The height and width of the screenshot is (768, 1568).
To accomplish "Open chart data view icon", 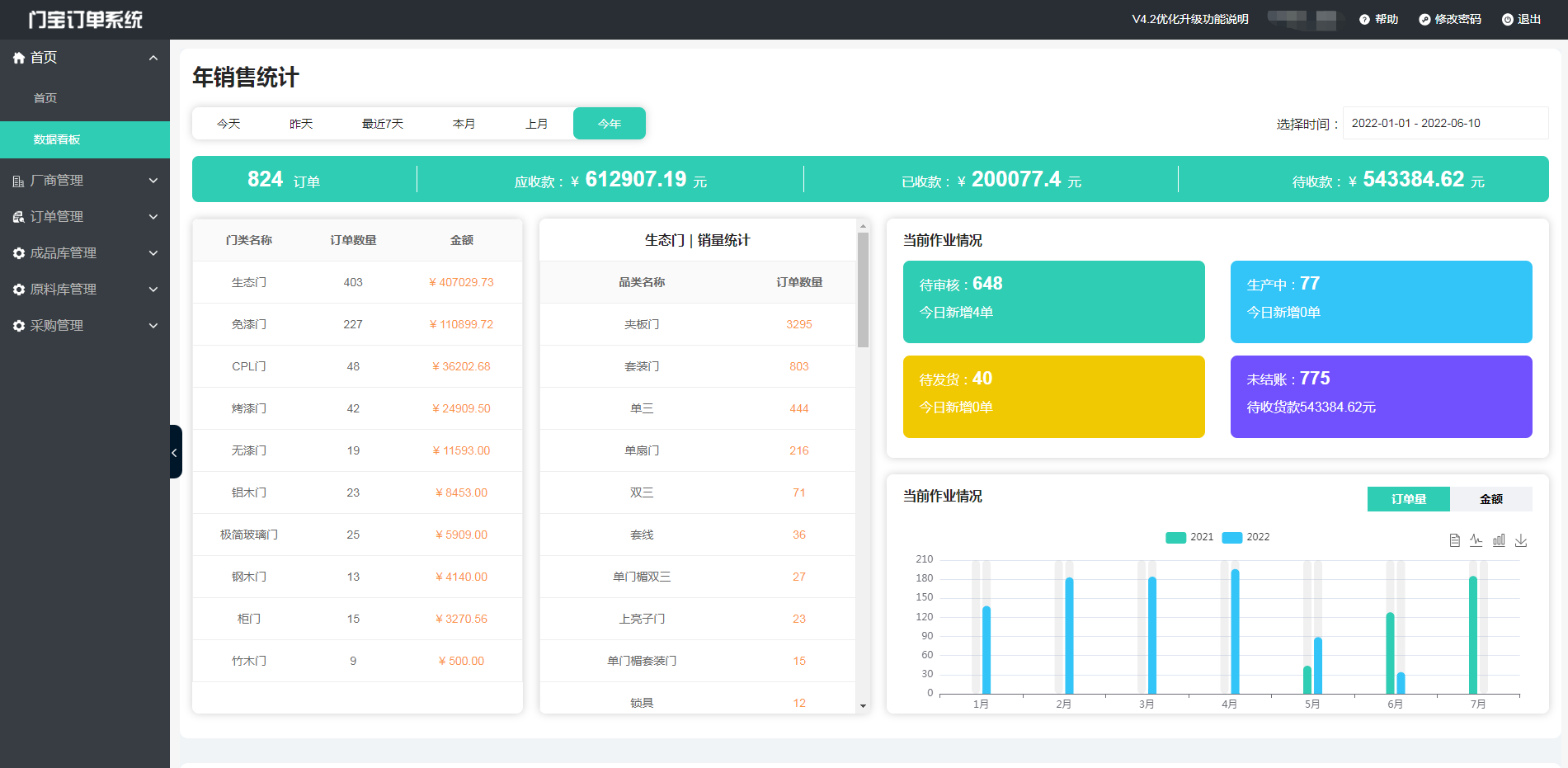I will [1455, 540].
